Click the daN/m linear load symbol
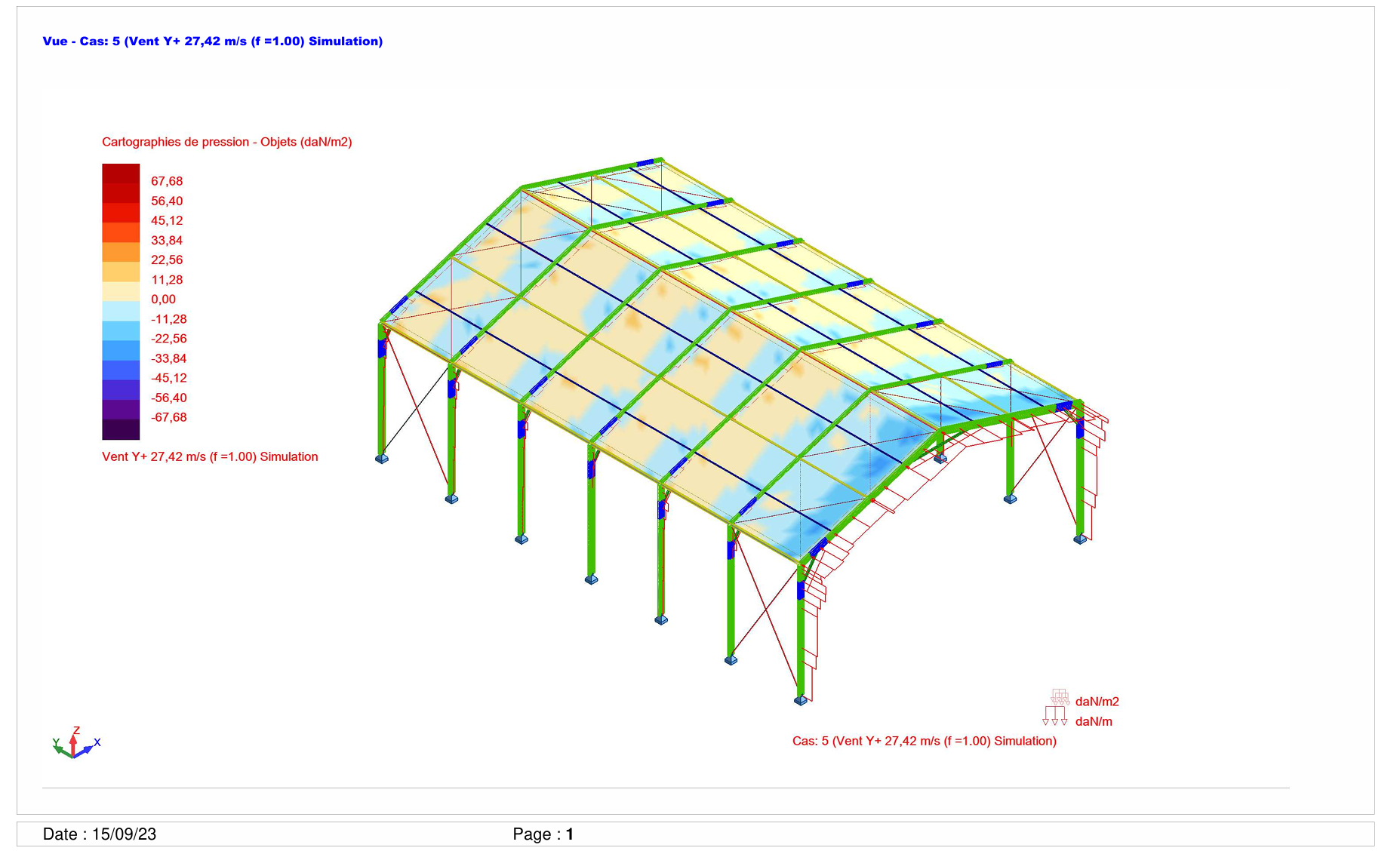The height and width of the screenshot is (854, 1400). (1055, 716)
